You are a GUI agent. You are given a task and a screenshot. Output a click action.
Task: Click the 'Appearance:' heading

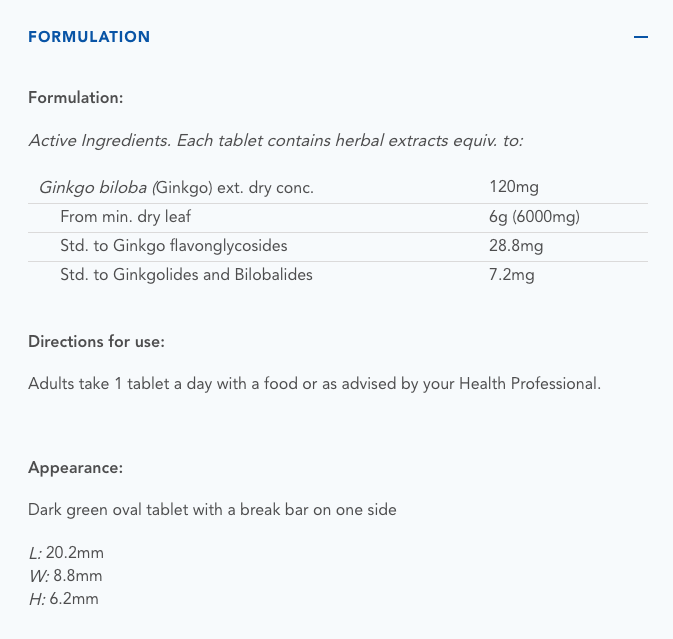(76, 467)
